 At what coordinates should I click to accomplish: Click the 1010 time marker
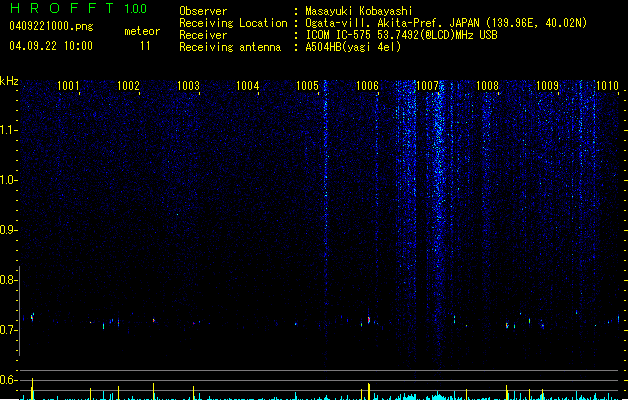[607, 86]
